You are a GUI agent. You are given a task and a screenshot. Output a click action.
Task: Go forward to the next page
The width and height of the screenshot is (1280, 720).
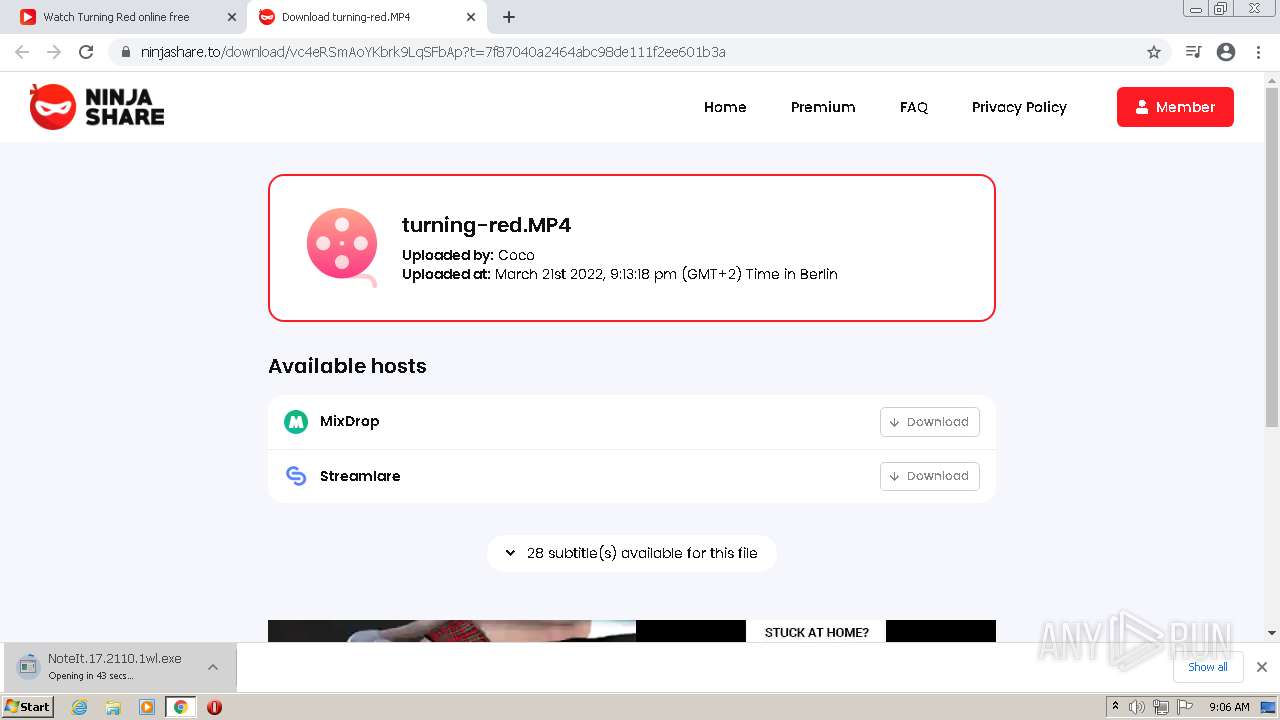click(x=54, y=52)
